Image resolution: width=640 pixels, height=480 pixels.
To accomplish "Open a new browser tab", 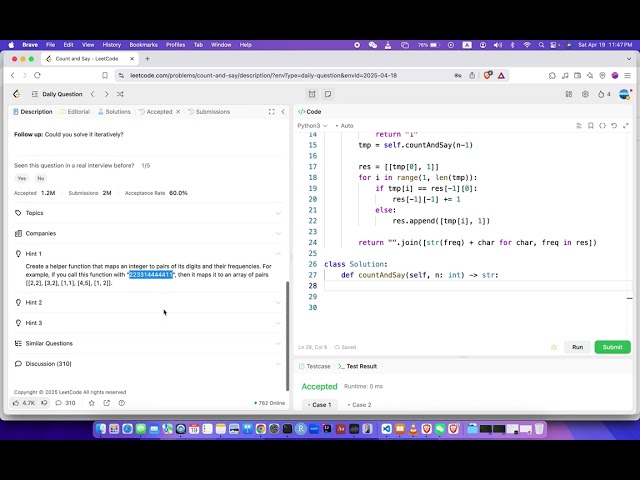I will [x=147, y=59].
